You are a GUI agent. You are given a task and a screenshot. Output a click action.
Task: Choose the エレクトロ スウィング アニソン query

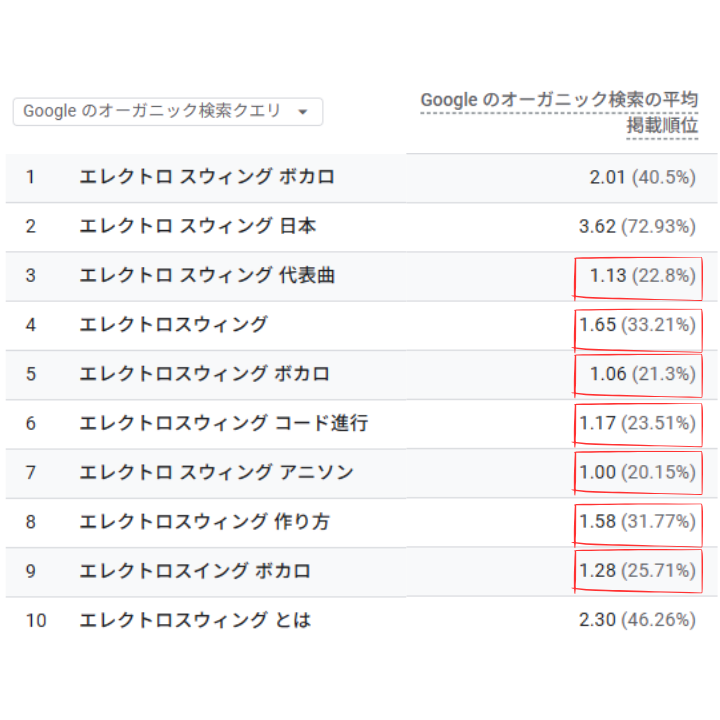pyautogui.click(x=216, y=472)
